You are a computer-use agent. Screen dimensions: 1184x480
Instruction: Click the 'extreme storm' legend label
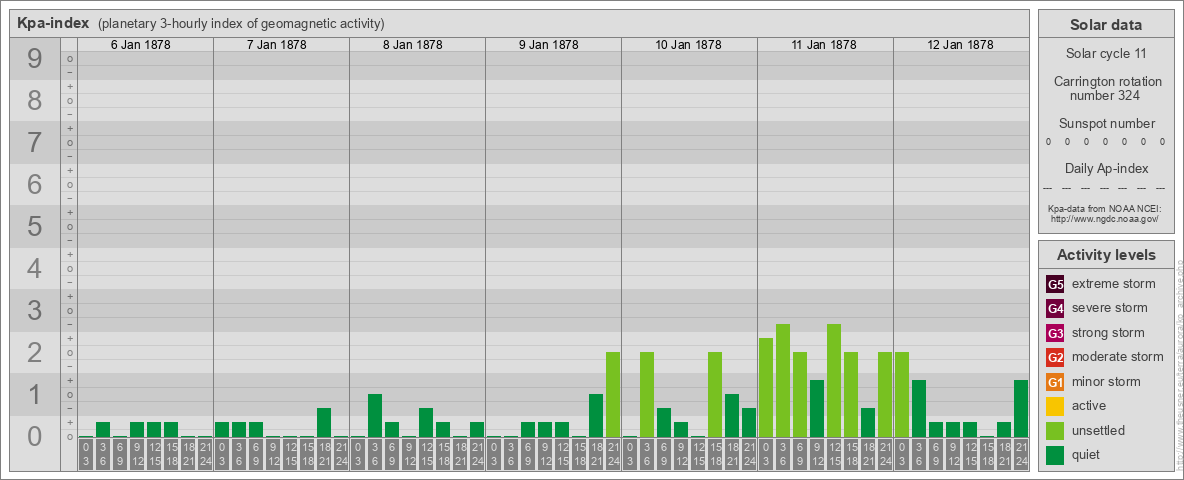tap(1114, 284)
